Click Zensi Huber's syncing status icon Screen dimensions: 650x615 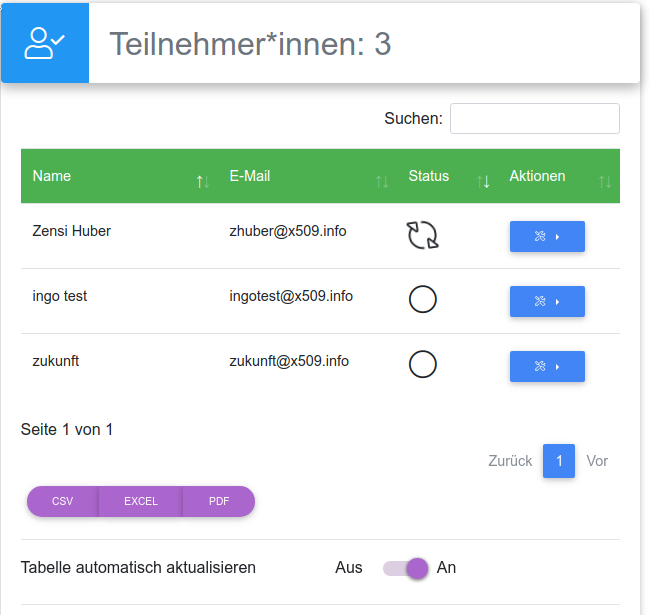click(x=423, y=234)
